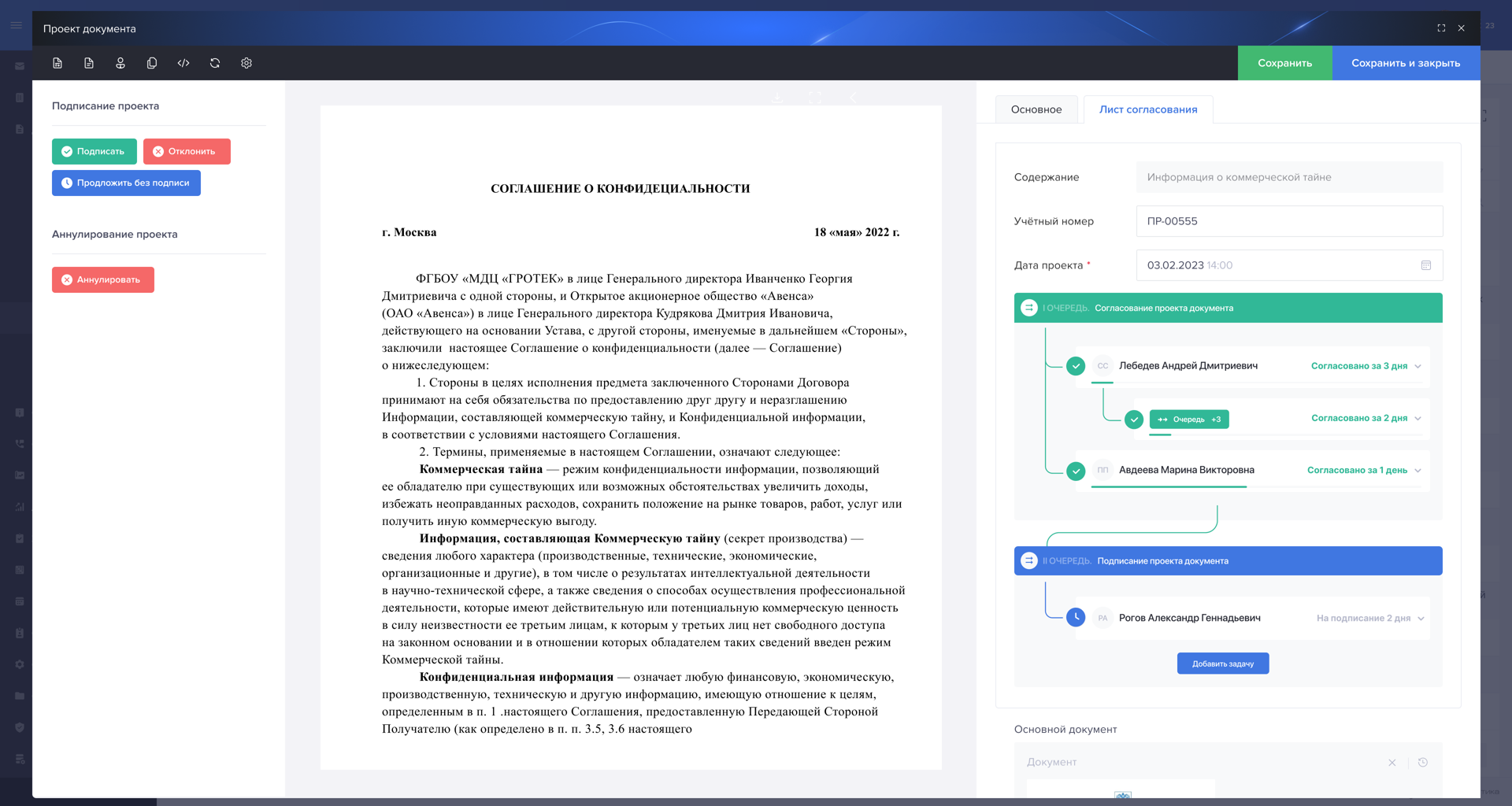Click the history clock icon beside Документ
Image resolution: width=1512 pixels, height=806 pixels.
click(1423, 762)
